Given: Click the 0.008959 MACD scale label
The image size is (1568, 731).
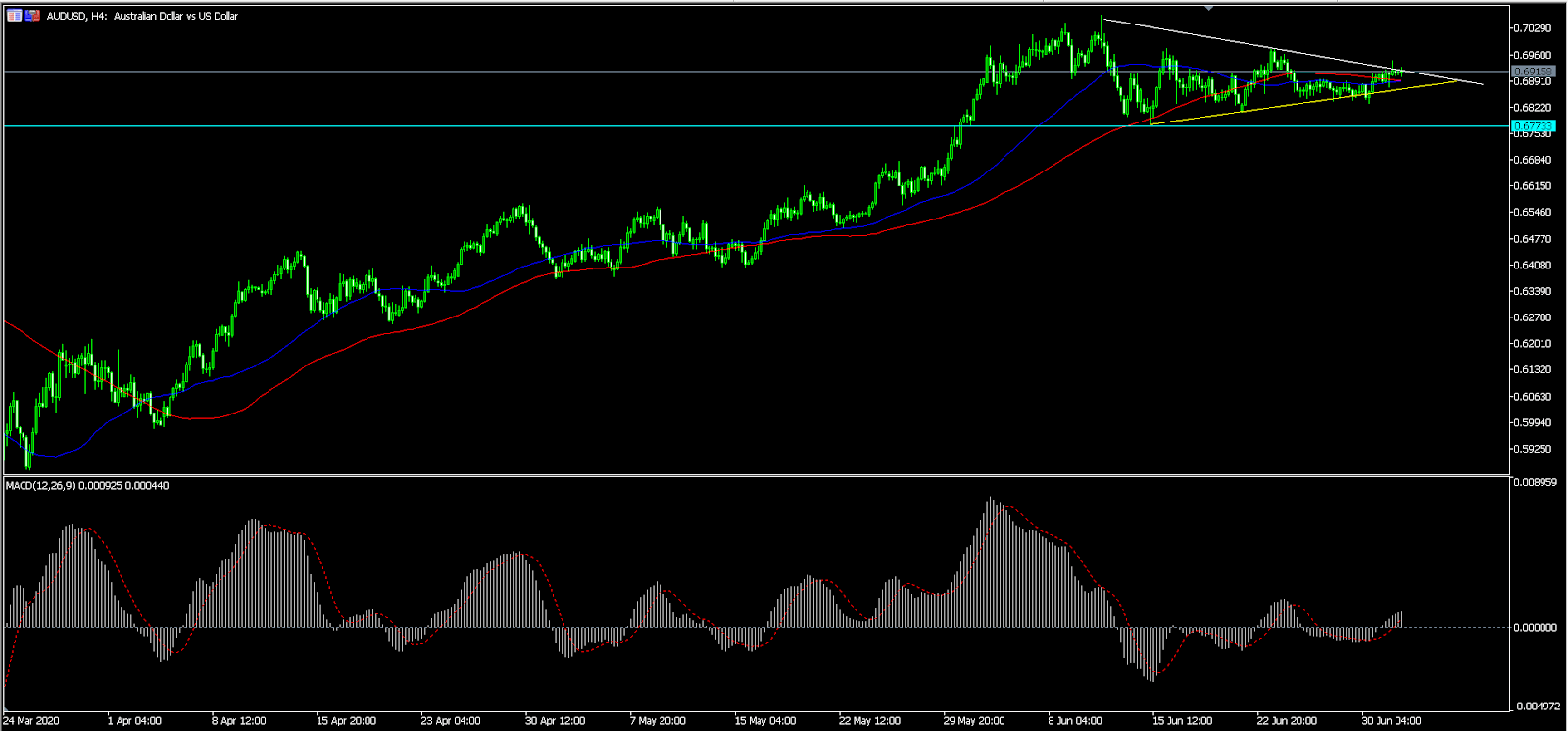Looking at the screenshot, I should click(1537, 482).
